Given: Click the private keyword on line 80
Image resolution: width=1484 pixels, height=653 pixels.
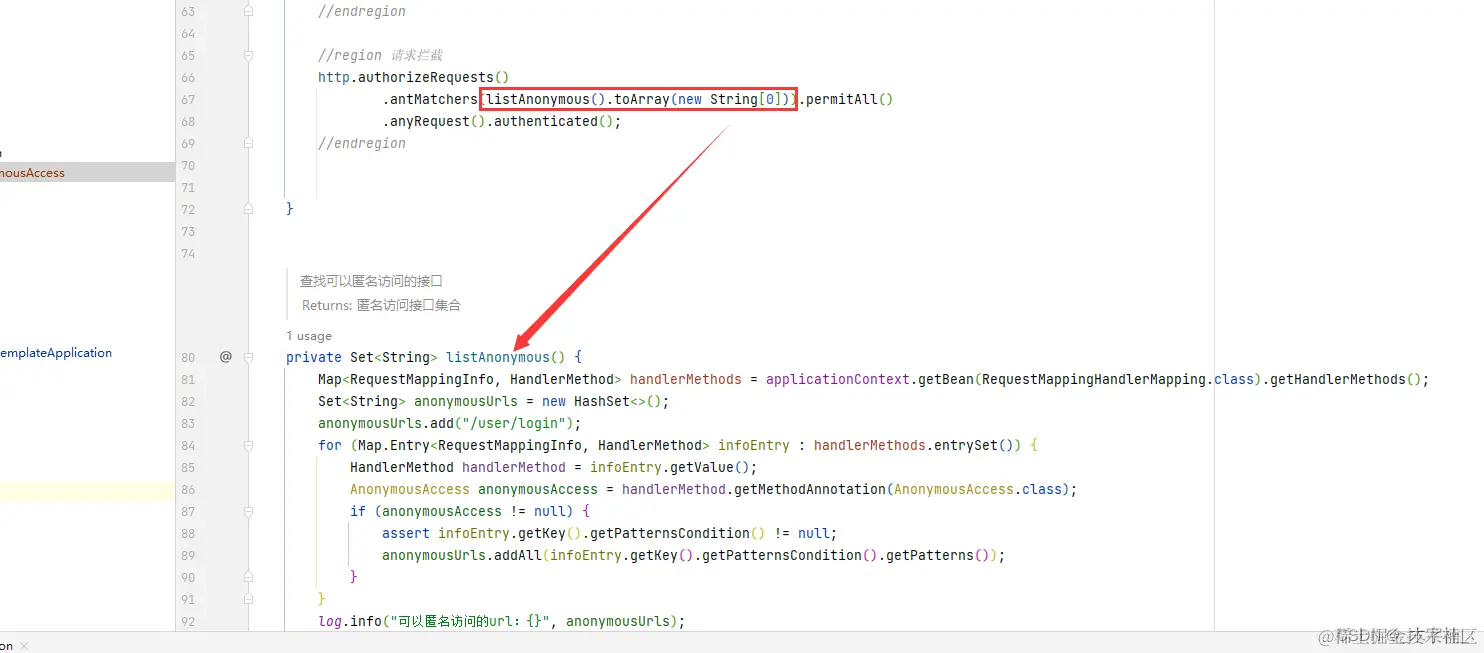Looking at the screenshot, I should [314, 357].
